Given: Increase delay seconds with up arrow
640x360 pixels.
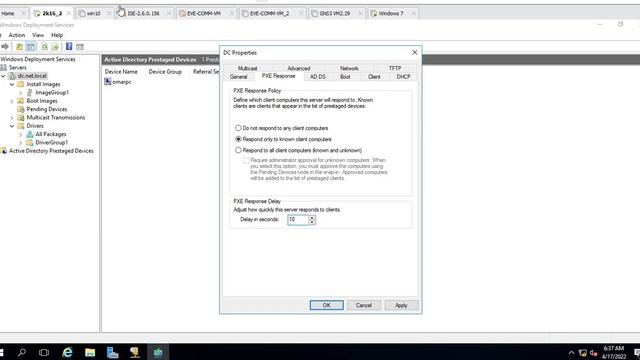Looking at the screenshot, I should 312,217.
